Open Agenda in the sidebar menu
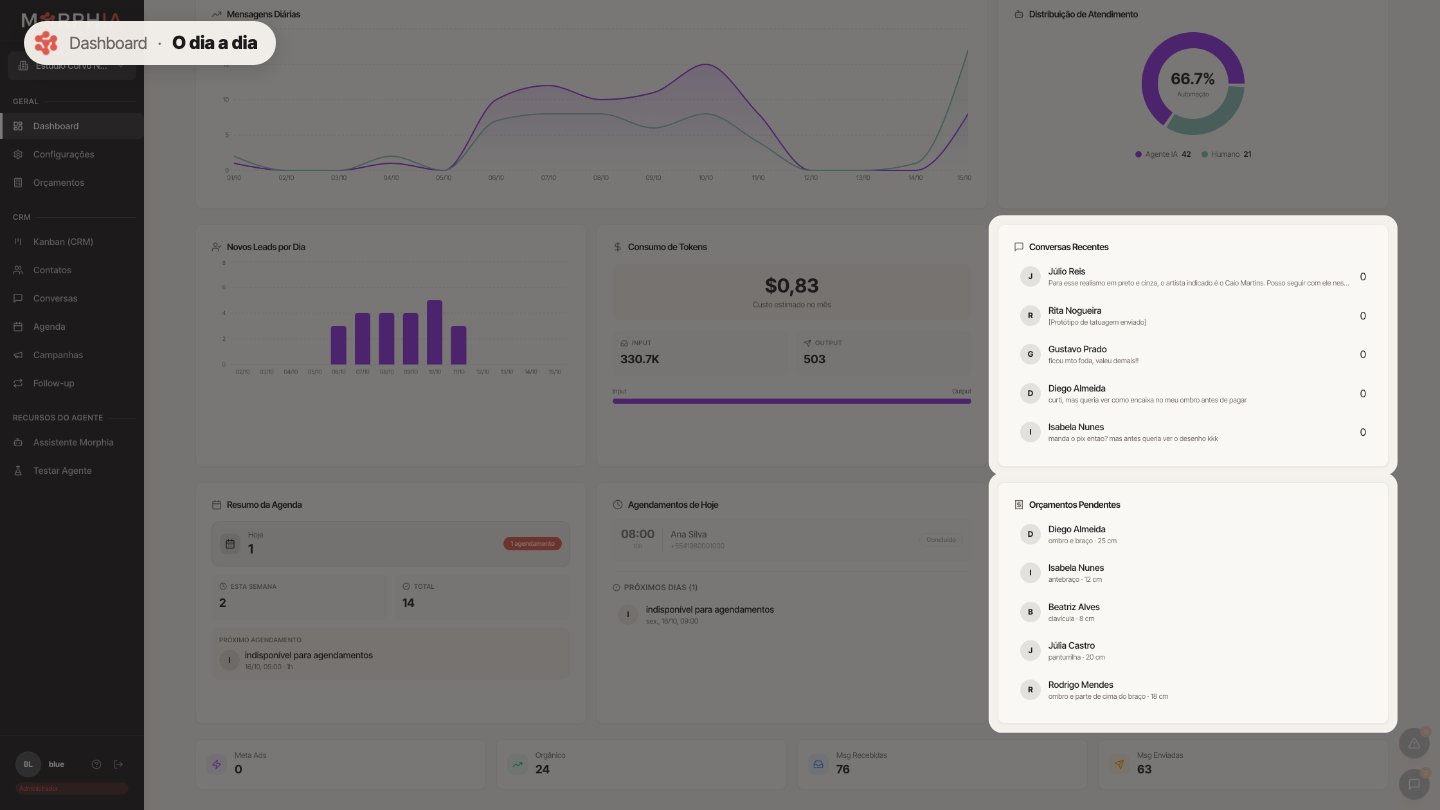This screenshot has width=1440, height=810. 72,327
